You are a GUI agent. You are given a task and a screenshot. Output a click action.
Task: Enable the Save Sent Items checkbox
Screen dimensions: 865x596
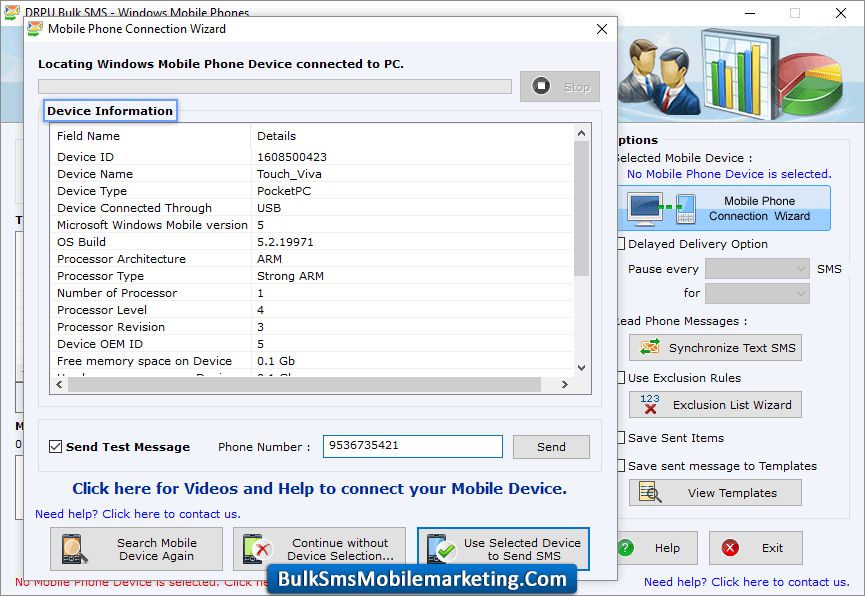coord(621,438)
